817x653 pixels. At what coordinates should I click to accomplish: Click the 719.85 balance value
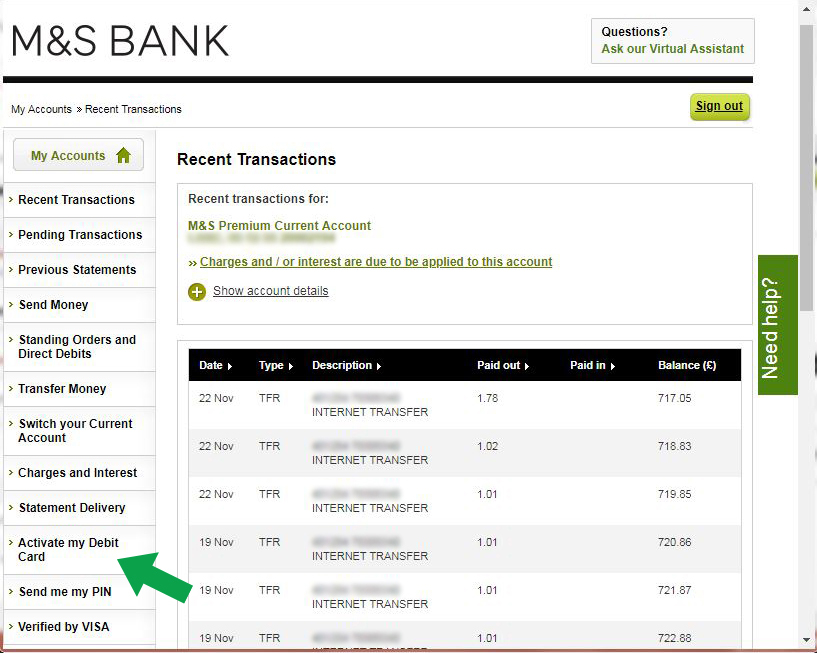pos(674,494)
